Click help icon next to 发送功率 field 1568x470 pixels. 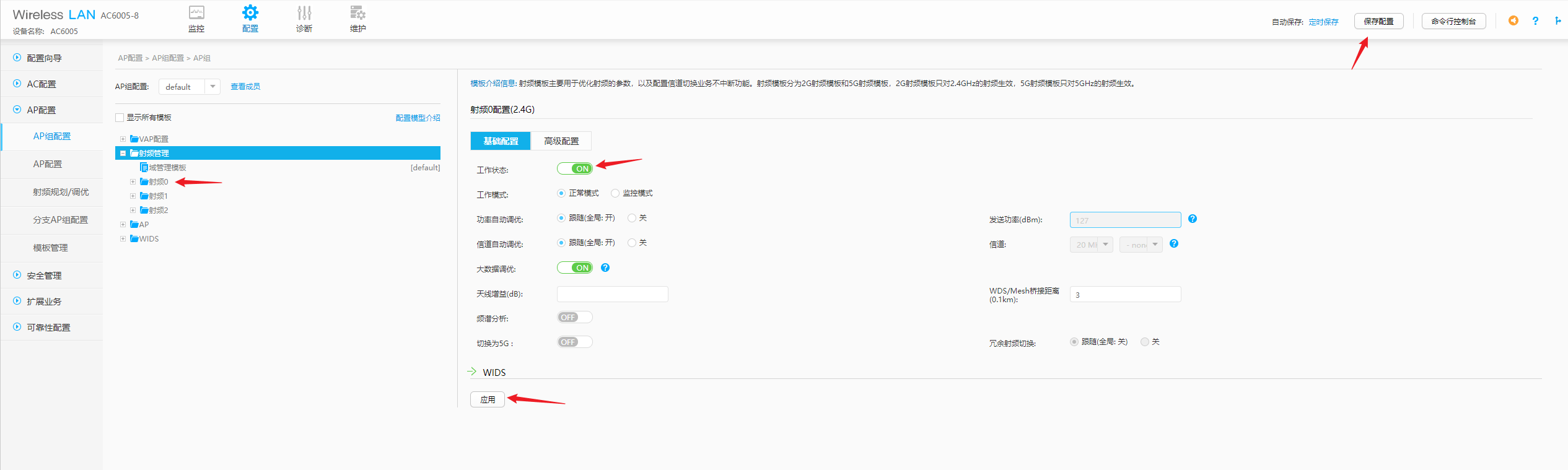tap(1193, 219)
